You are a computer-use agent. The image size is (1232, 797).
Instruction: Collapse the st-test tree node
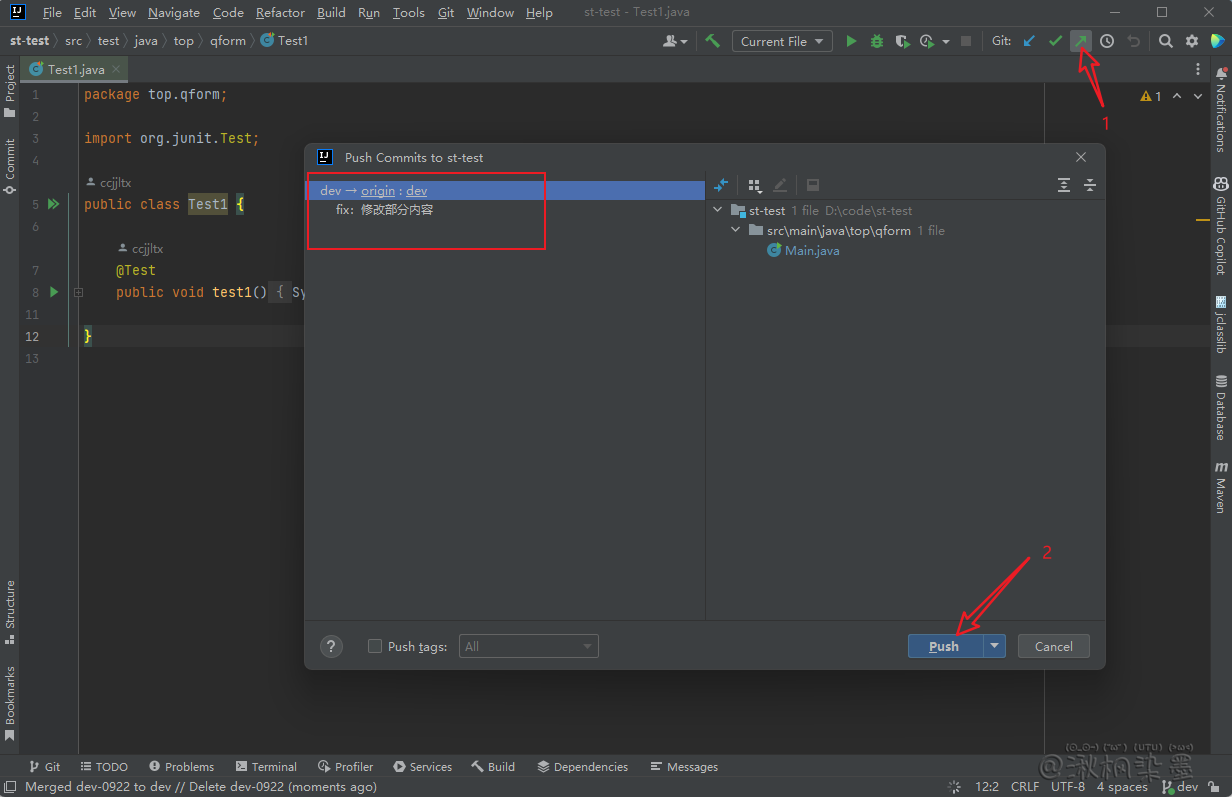pos(718,211)
